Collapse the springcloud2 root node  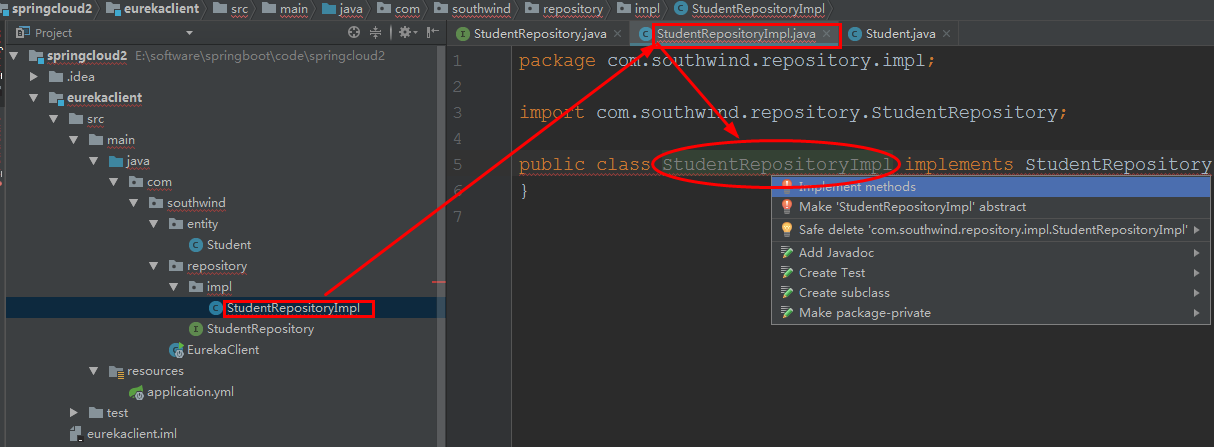click(x=14, y=55)
